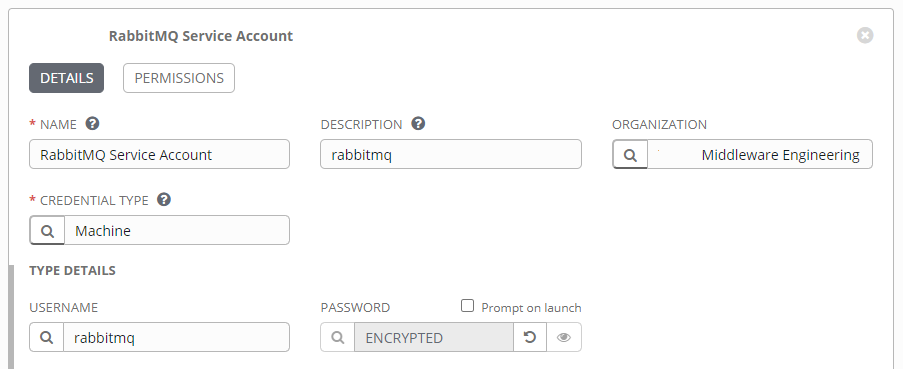The height and width of the screenshot is (369, 903).
Task: Click the username field search icon
Action: click(x=47, y=337)
